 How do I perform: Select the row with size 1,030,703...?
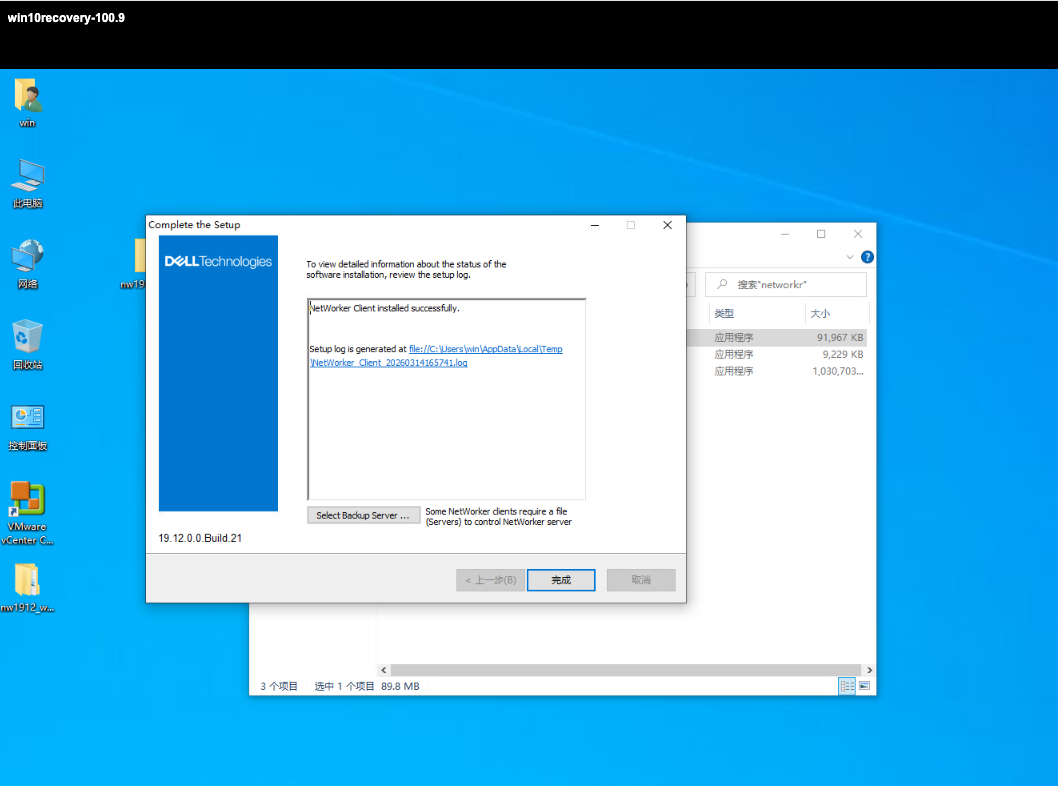coord(776,371)
